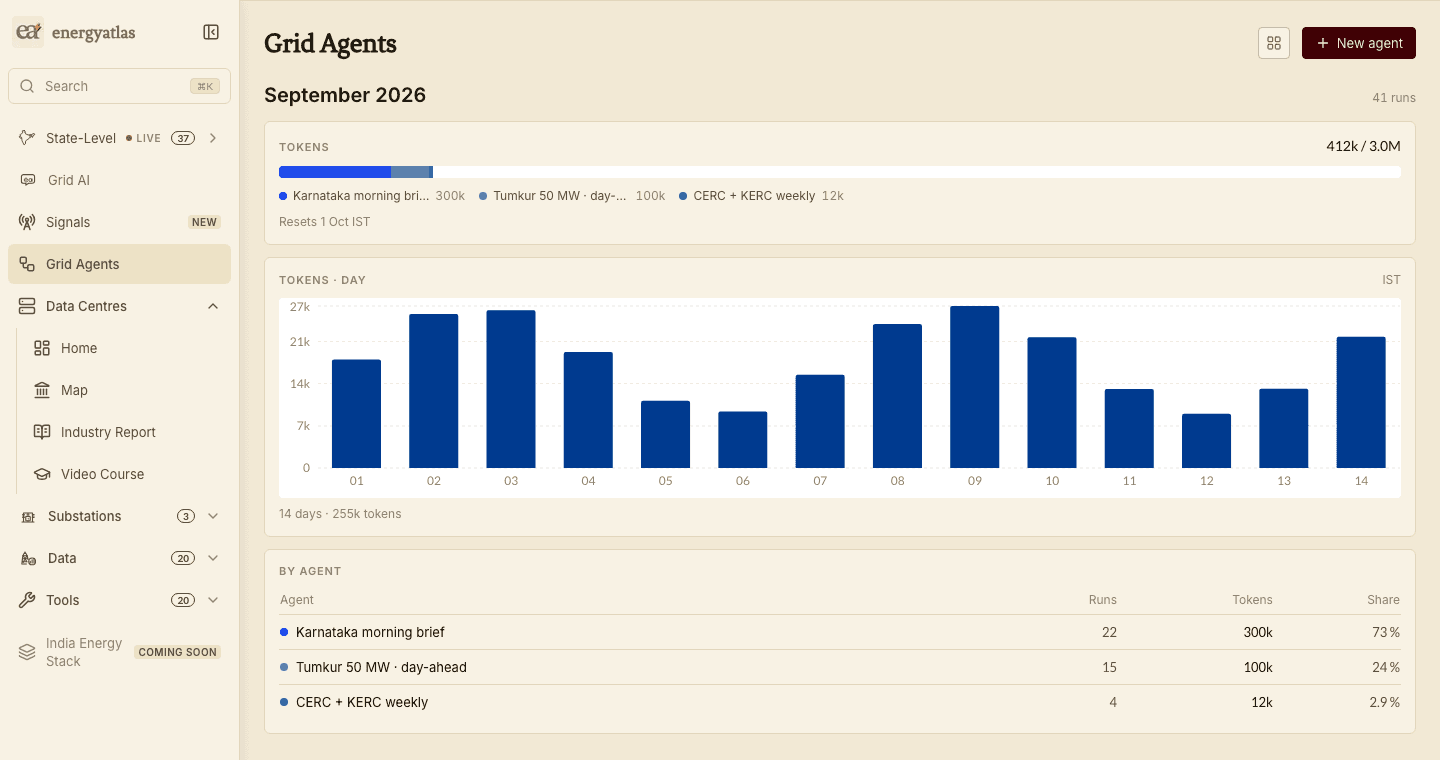The height and width of the screenshot is (760, 1440).
Task: Click the day 12 bar in chart
Action: 1206,441
